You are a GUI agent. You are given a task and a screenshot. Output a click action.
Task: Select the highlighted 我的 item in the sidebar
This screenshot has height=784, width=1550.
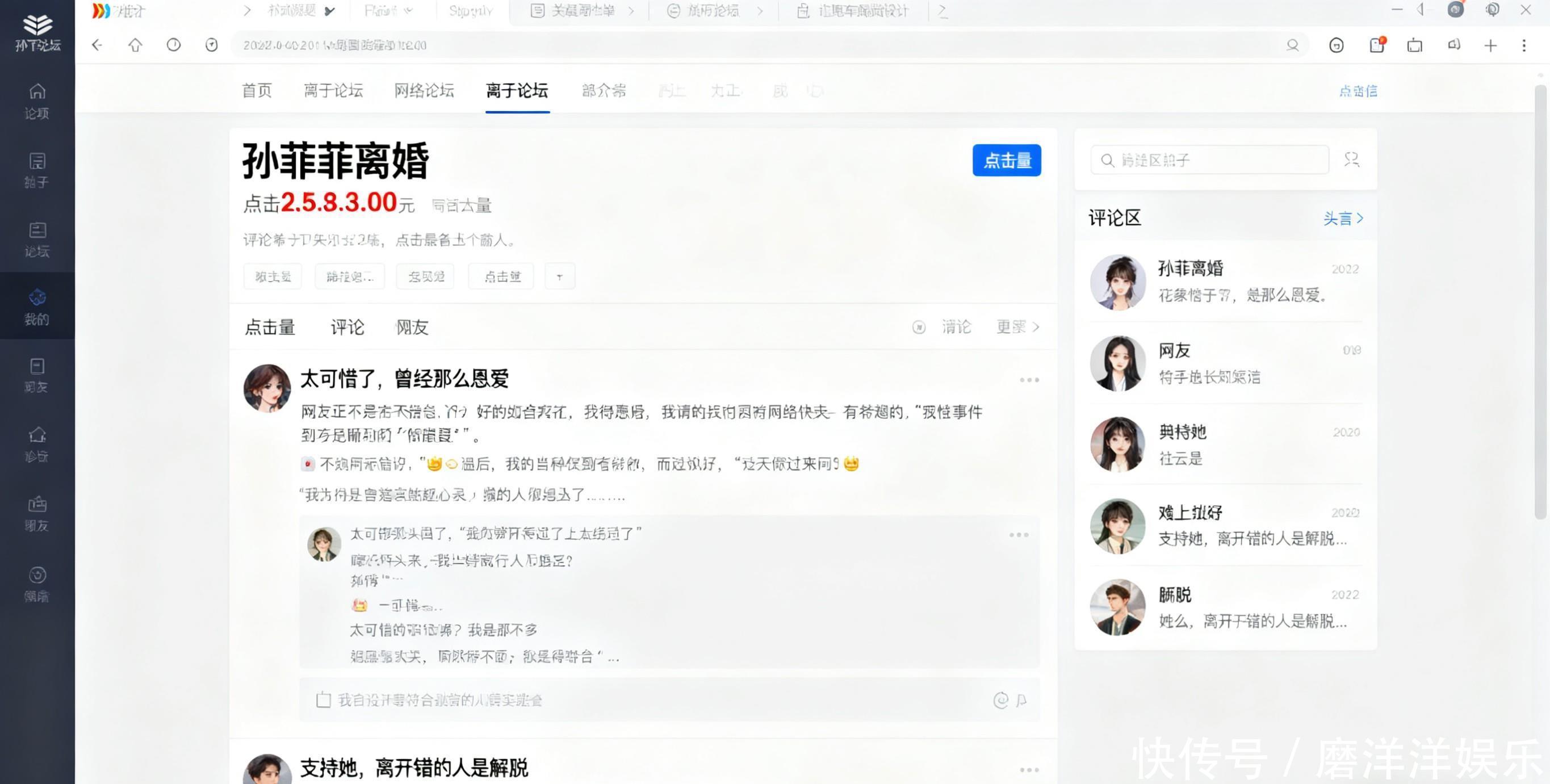(37, 306)
